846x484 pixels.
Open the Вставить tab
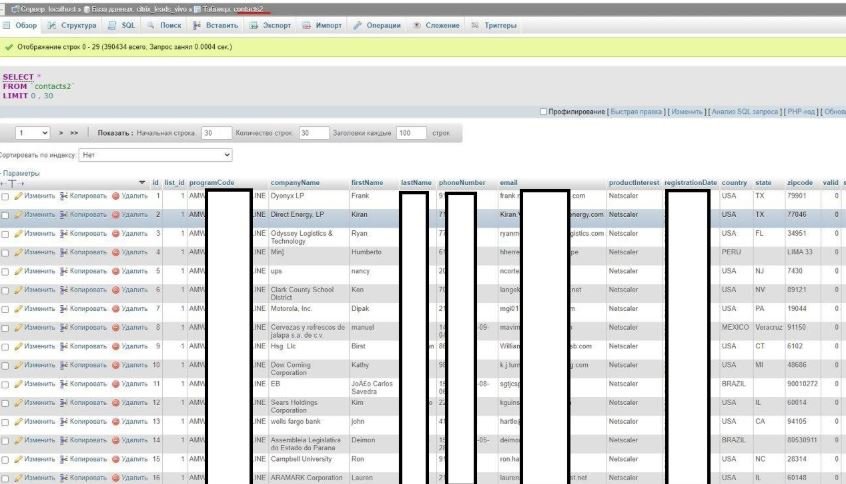pos(215,25)
